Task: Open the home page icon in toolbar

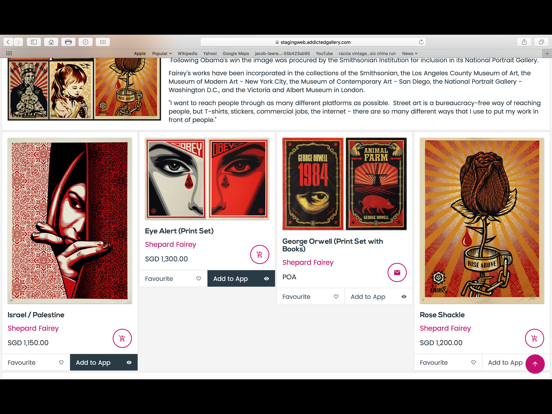Action: [x=51, y=42]
